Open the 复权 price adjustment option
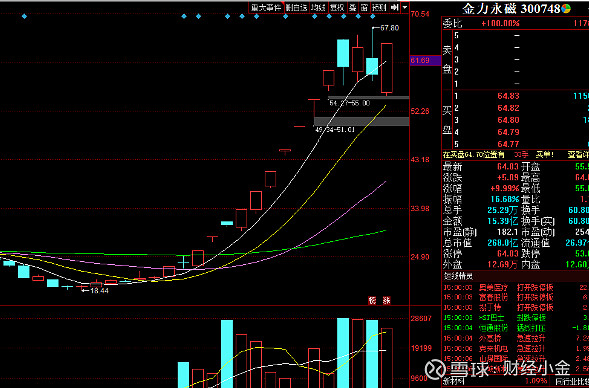Image resolution: width=589 pixels, height=388 pixels. pos(337,8)
